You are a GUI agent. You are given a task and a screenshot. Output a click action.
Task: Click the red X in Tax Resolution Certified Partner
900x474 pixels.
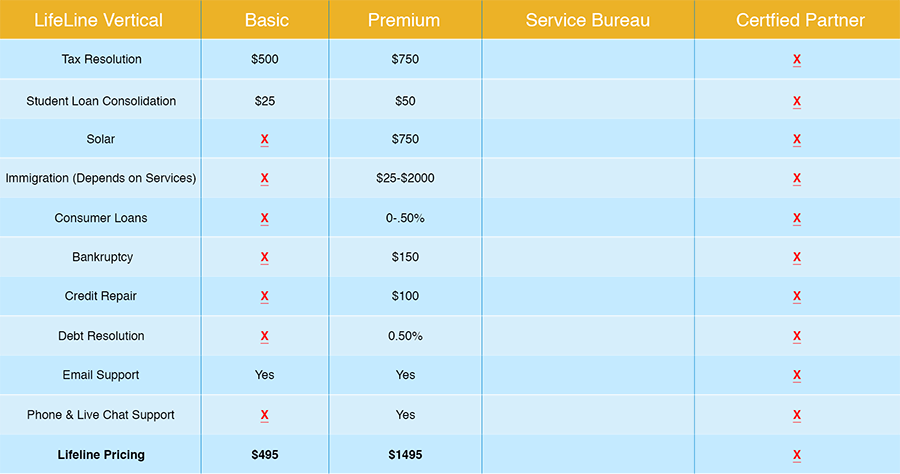[x=797, y=60]
